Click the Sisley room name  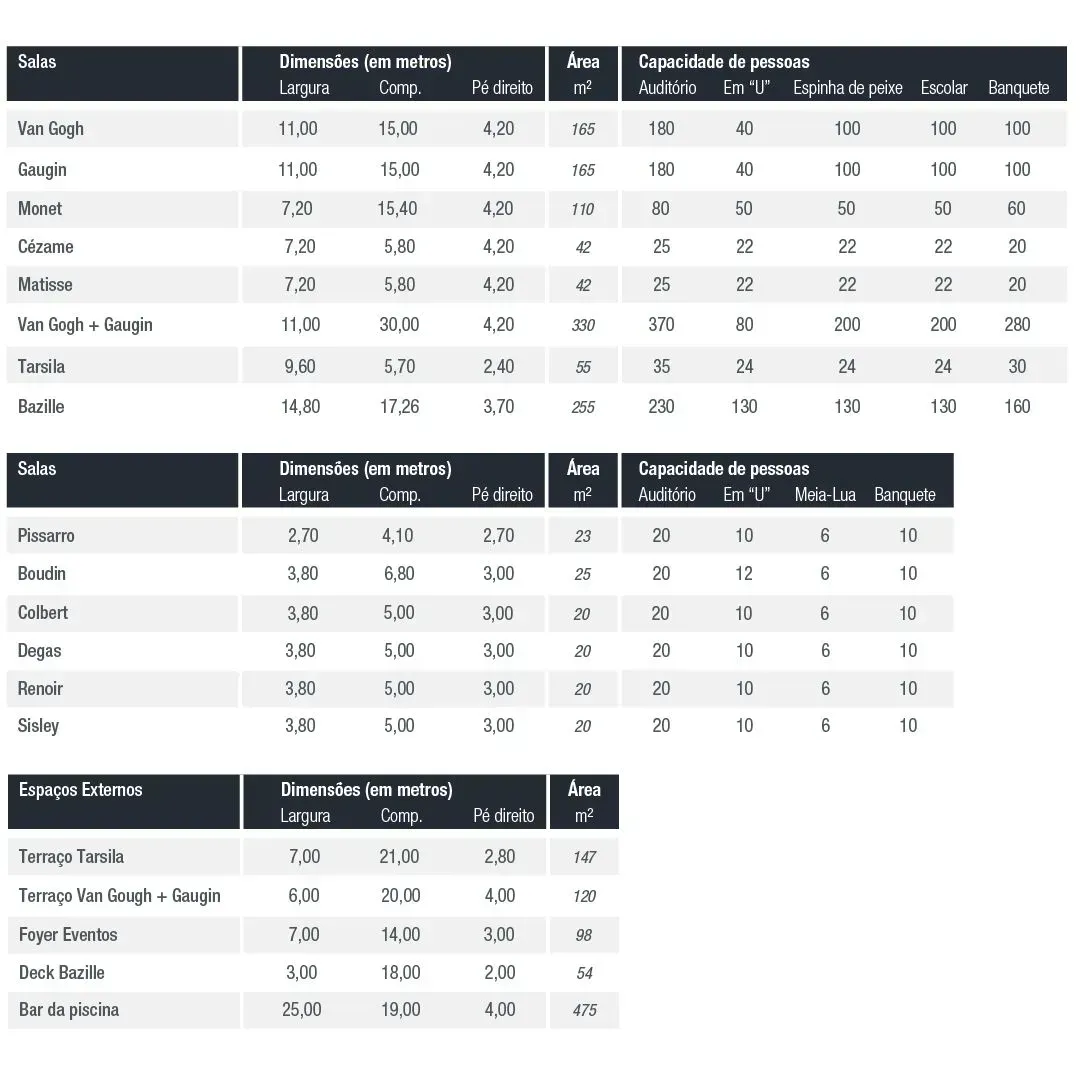click(38, 726)
